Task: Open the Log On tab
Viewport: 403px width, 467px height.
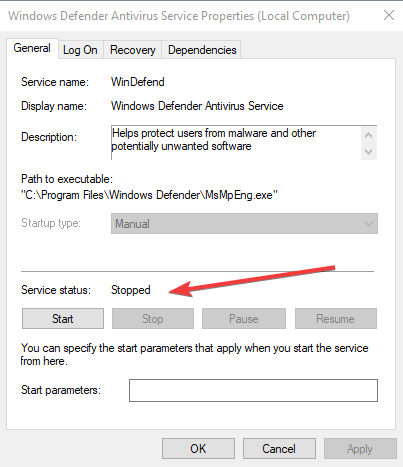Action: click(80, 50)
